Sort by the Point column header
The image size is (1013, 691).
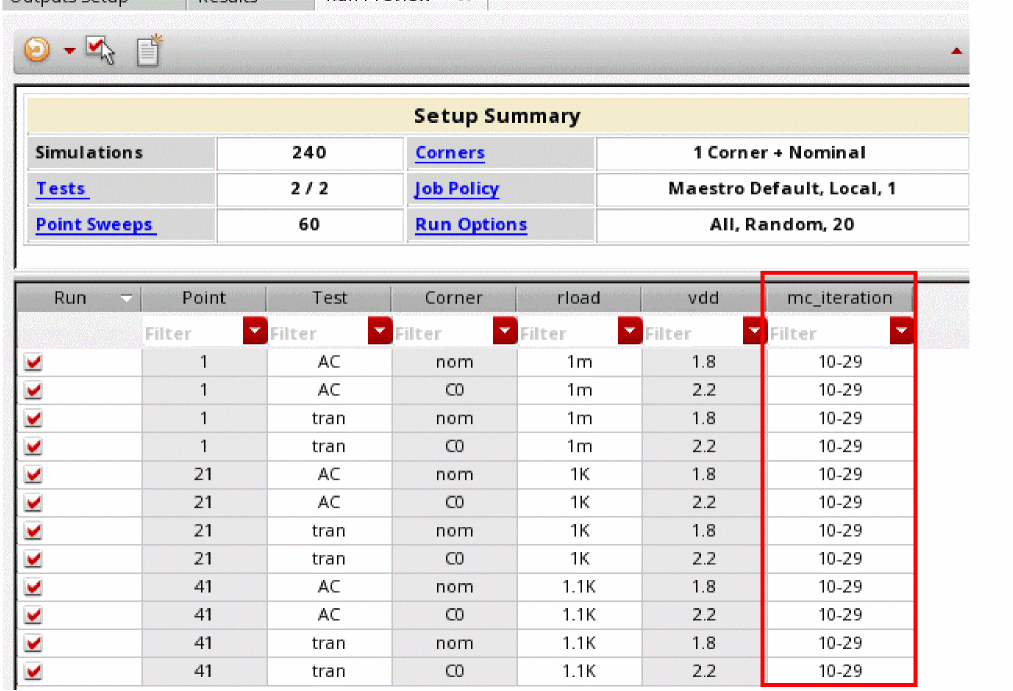[204, 298]
